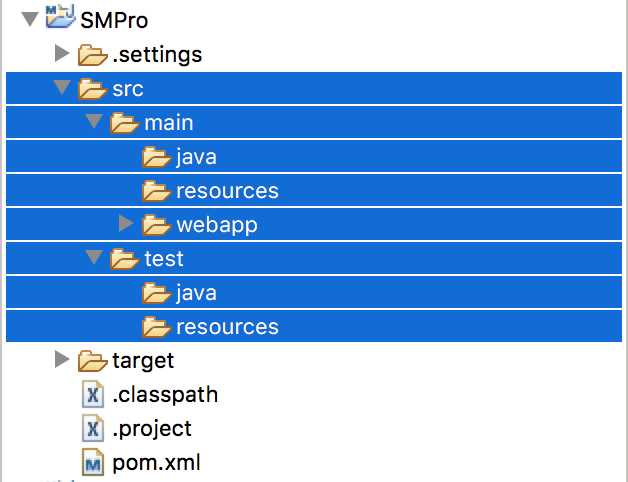Select the pom.xml file label
This screenshot has height=482, width=628.
(x=156, y=463)
